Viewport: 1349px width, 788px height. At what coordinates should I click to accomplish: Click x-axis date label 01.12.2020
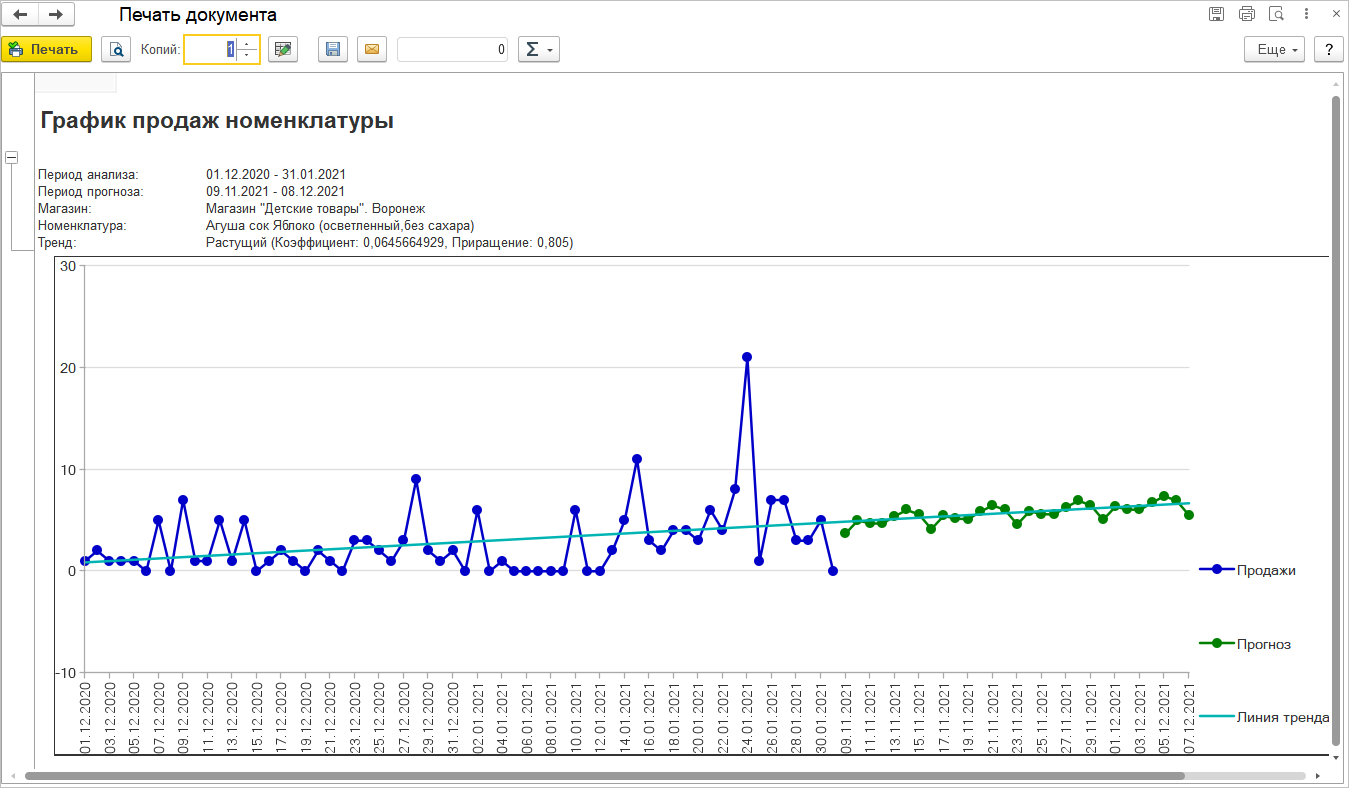click(x=85, y=718)
